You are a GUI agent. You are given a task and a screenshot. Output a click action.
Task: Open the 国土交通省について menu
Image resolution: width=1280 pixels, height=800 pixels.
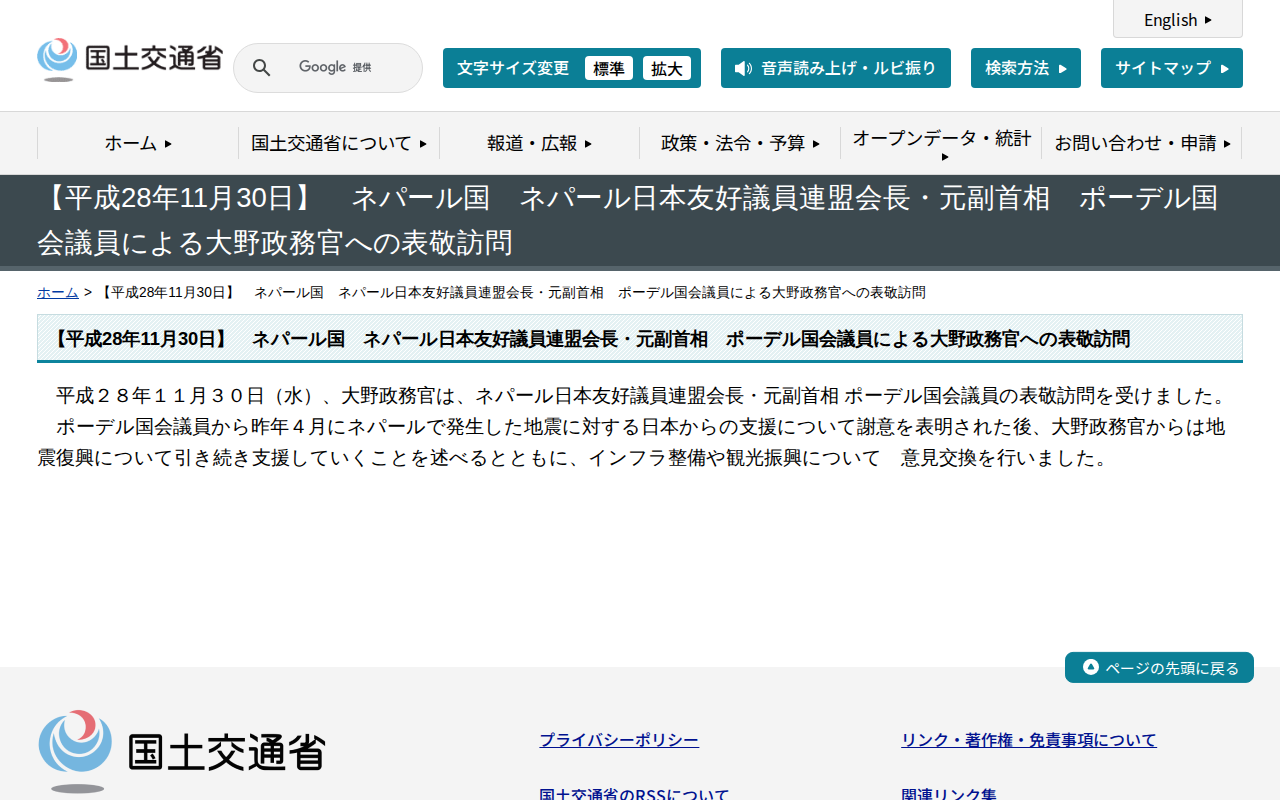click(x=339, y=143)
